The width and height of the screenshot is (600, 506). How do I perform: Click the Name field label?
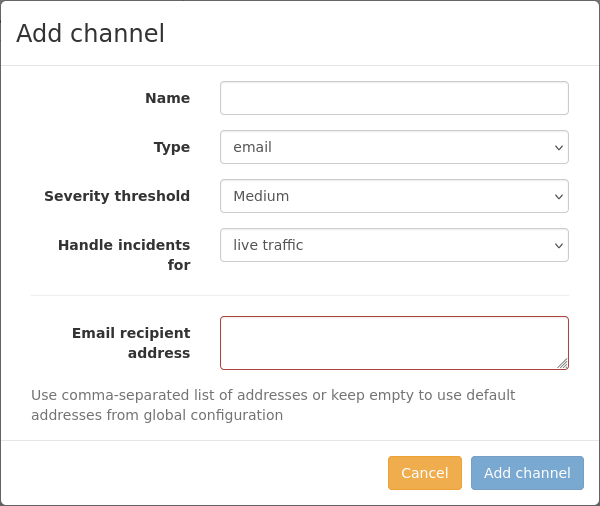(168, 98)
